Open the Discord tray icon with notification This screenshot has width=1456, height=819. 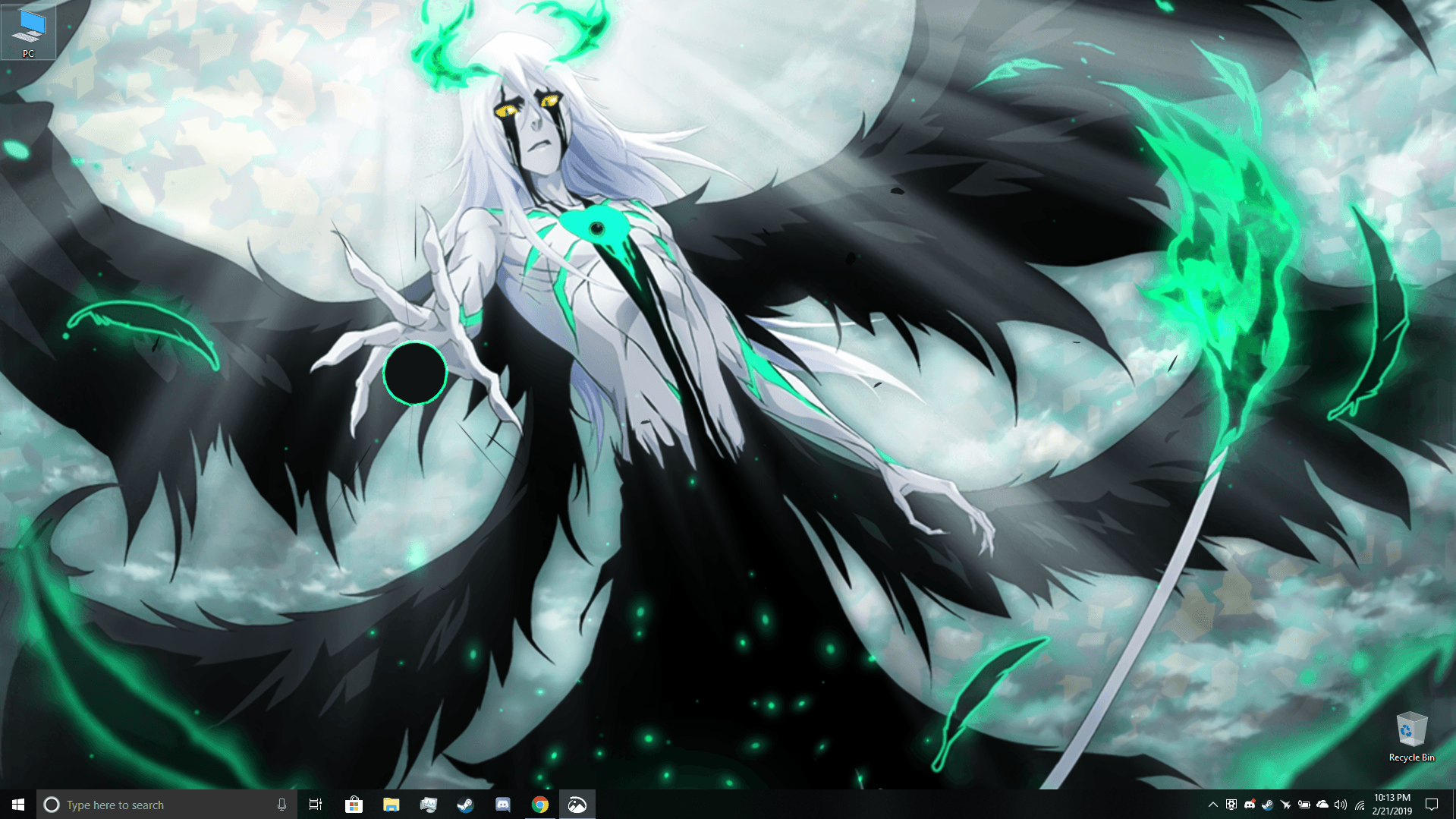(x=1249, y=805)
